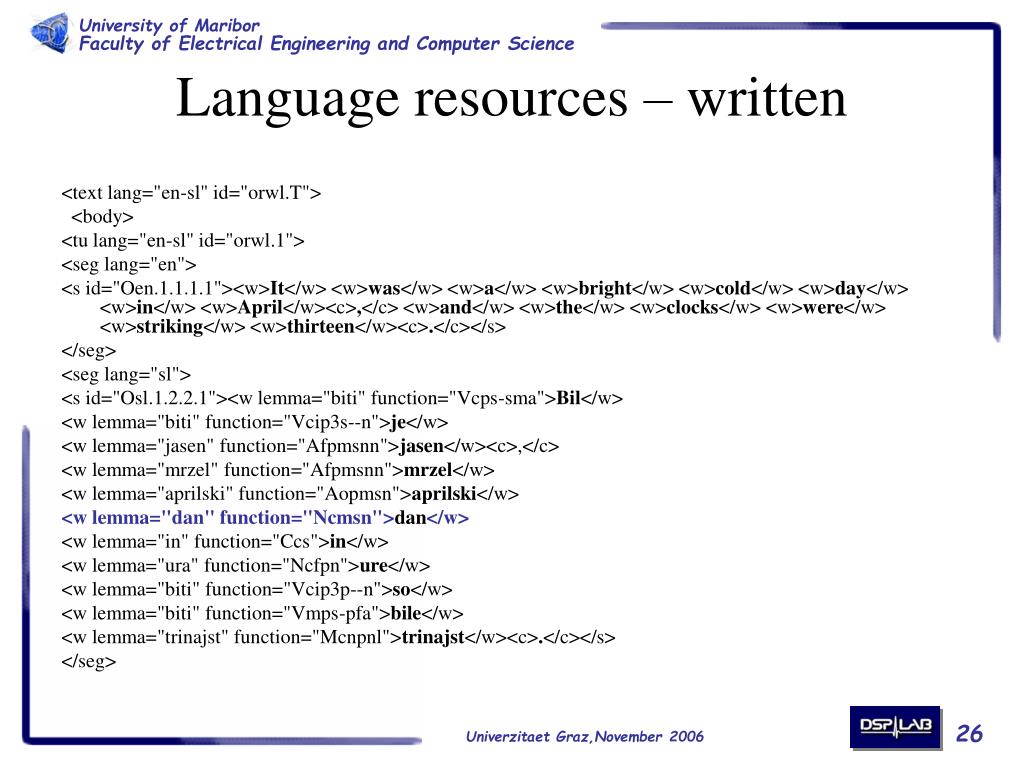Click 'Faculty of Electrical Engineering and Computer Science'
1024x768 pixels.
(x=327, y=44)
